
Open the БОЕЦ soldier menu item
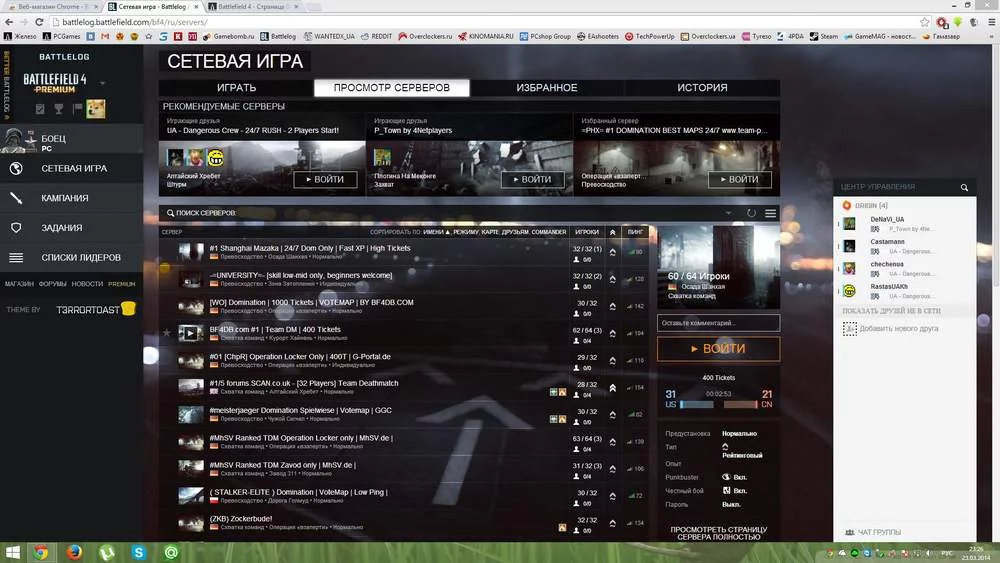pyautogui.click(x=71, y=138)
